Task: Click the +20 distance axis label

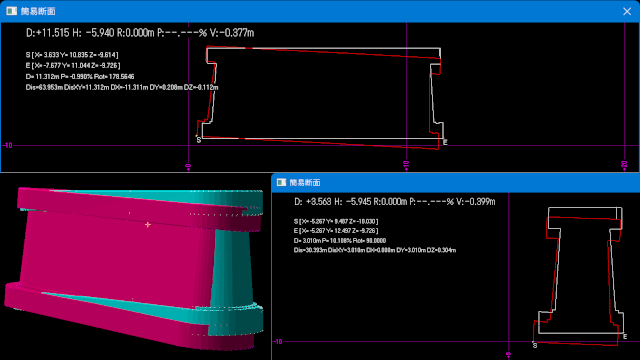Action: [x=624, y=165]
